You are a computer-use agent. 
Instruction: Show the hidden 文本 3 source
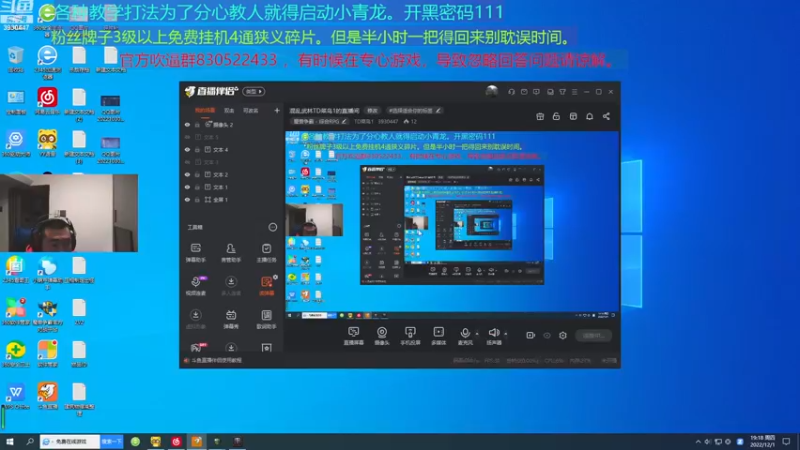coord(187,162)
